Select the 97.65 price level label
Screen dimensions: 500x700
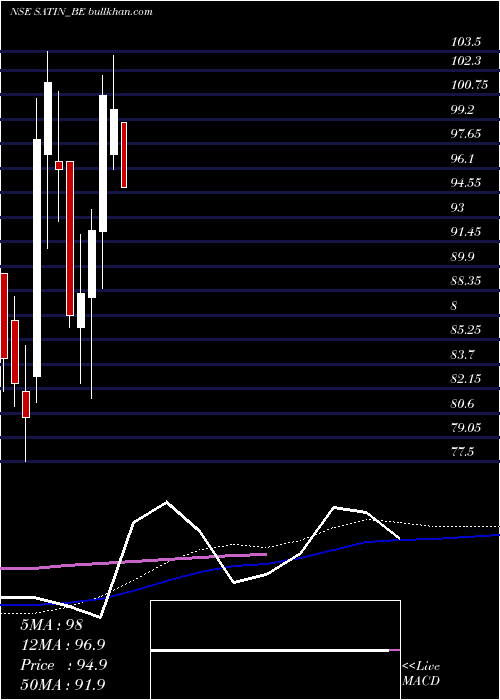(466, 133)
